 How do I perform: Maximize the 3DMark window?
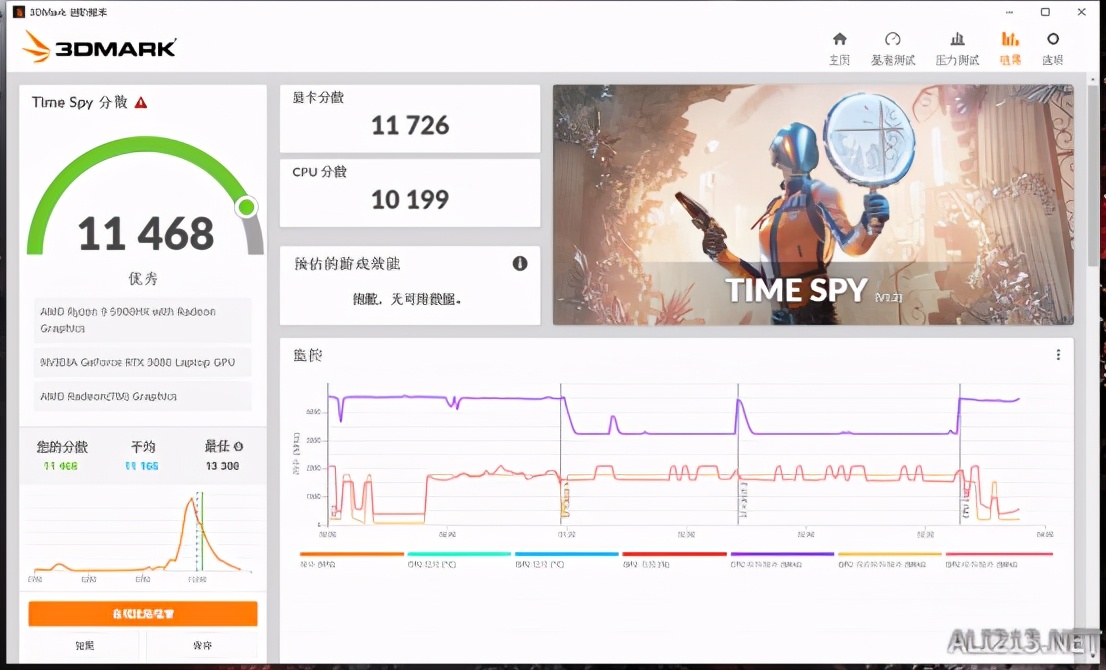click(x=1045, y=12)
